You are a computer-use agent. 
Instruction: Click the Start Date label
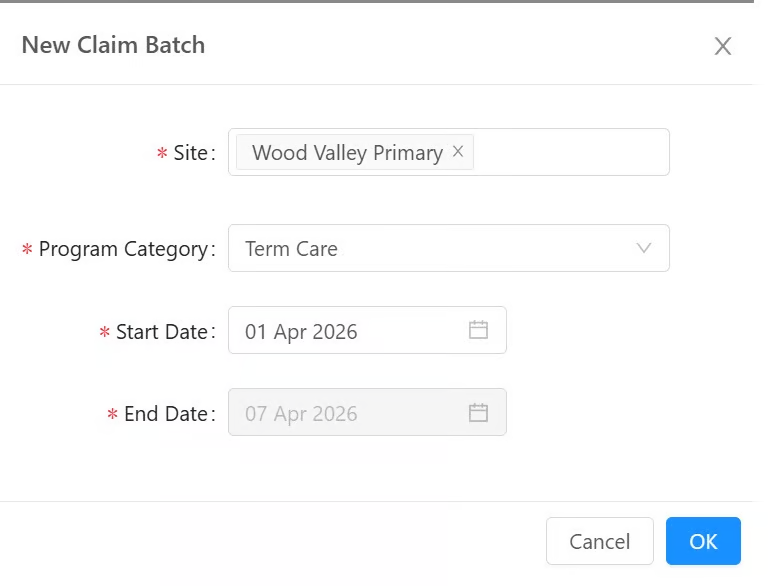click(x=161, y=331)
